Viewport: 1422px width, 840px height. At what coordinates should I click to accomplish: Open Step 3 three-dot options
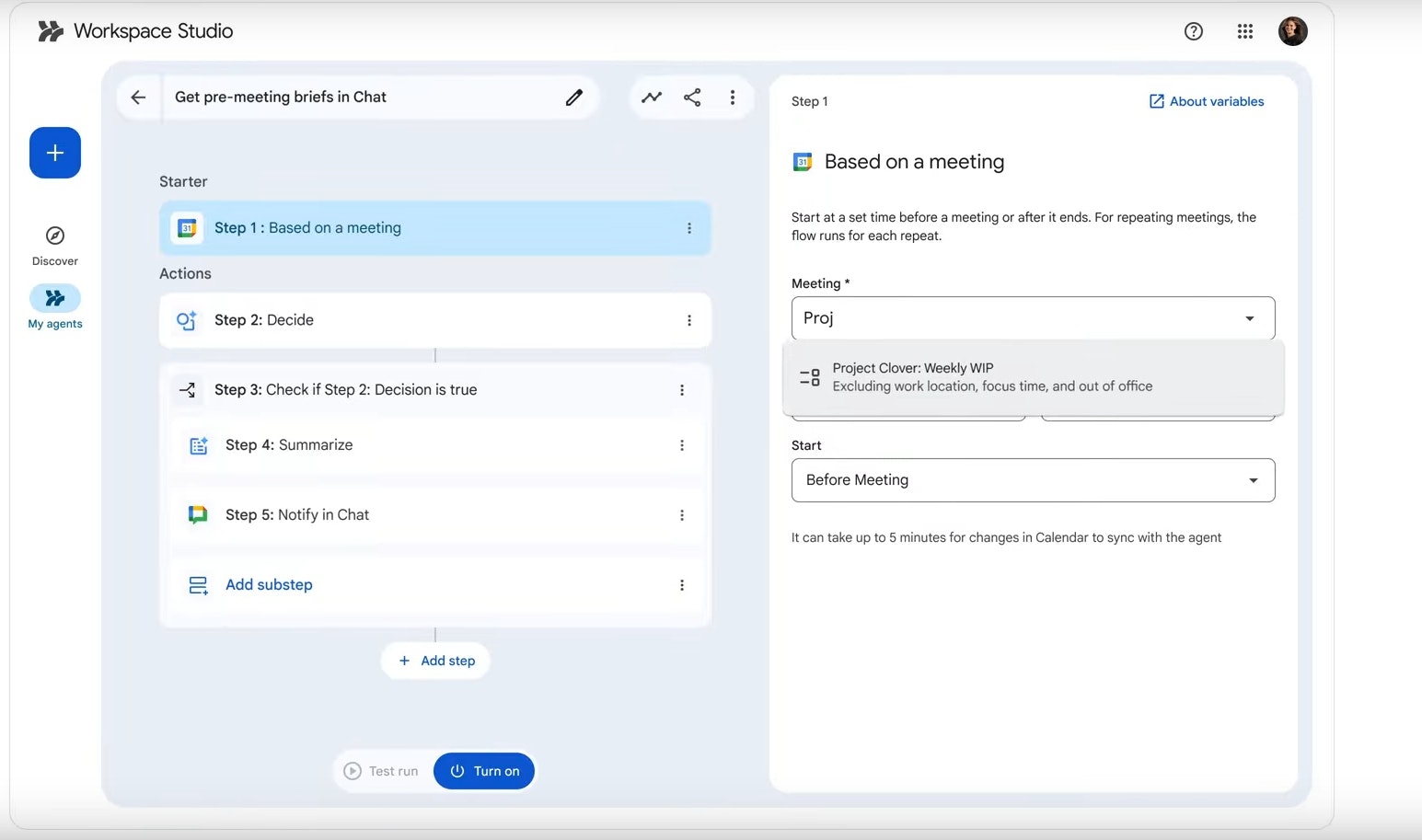pyautogui.click(x=682, y=390)
